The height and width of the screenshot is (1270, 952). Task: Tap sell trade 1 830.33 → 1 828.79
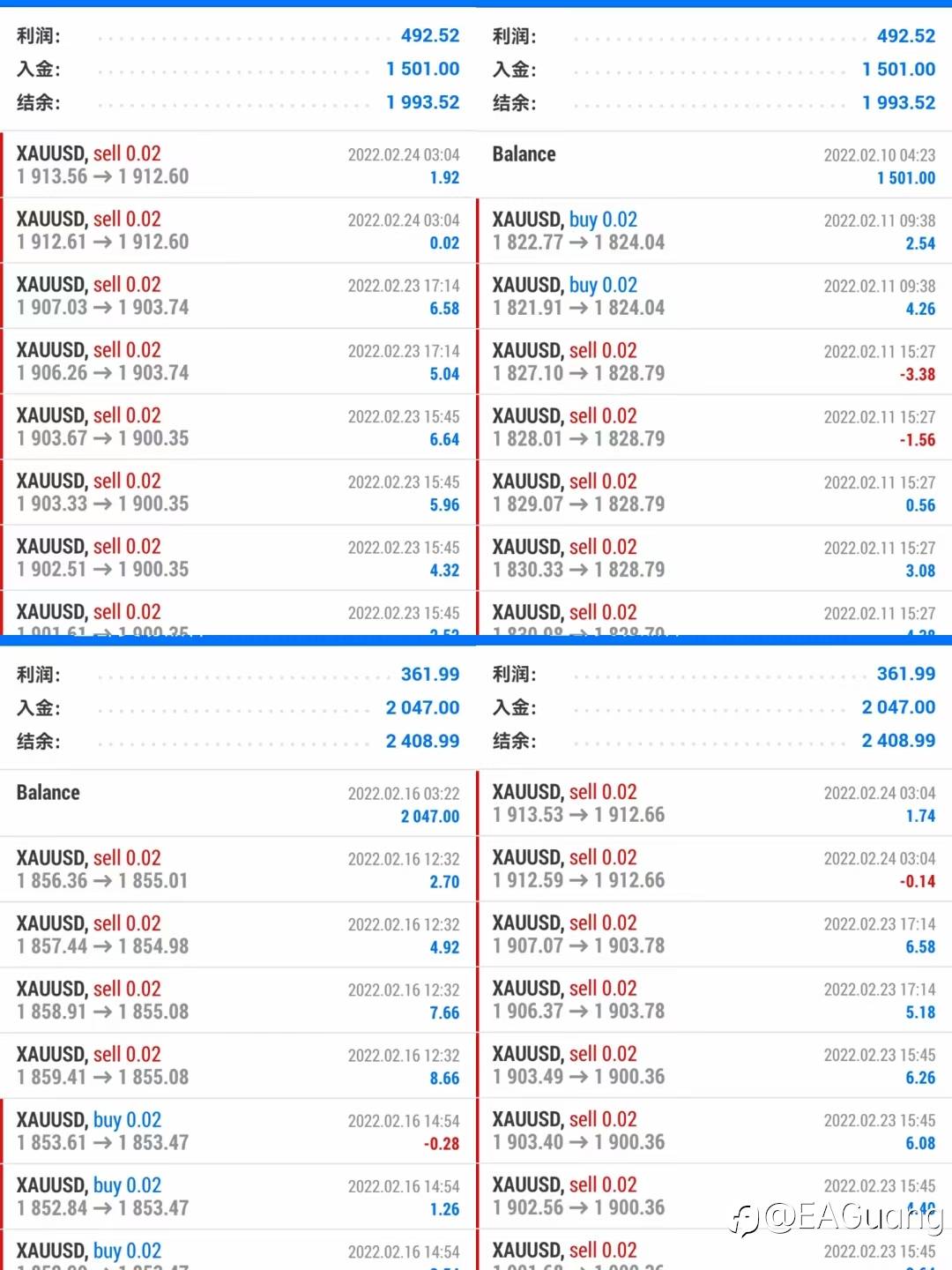tap(714, 558)
